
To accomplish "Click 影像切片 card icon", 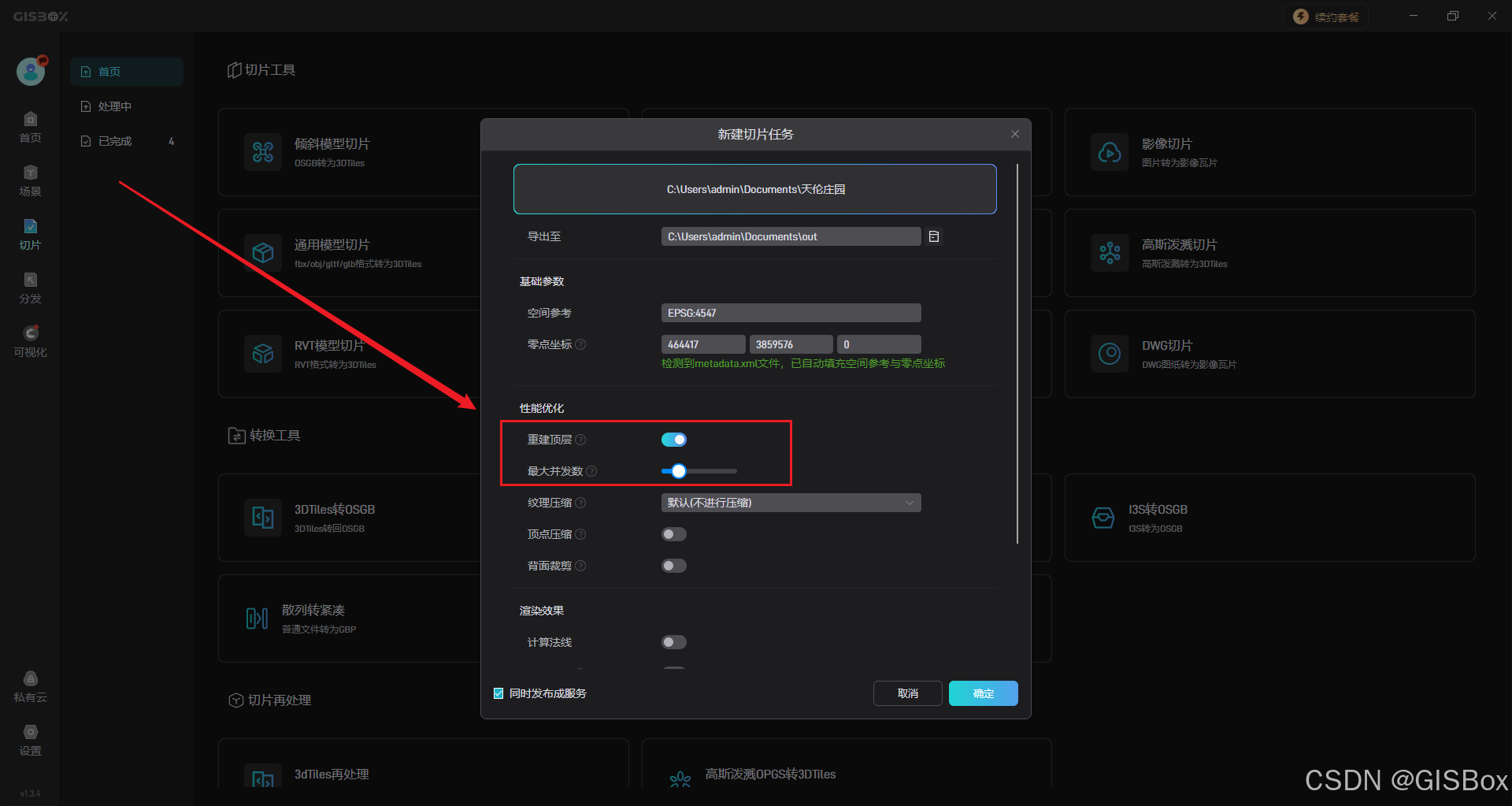I will 1110,152.
